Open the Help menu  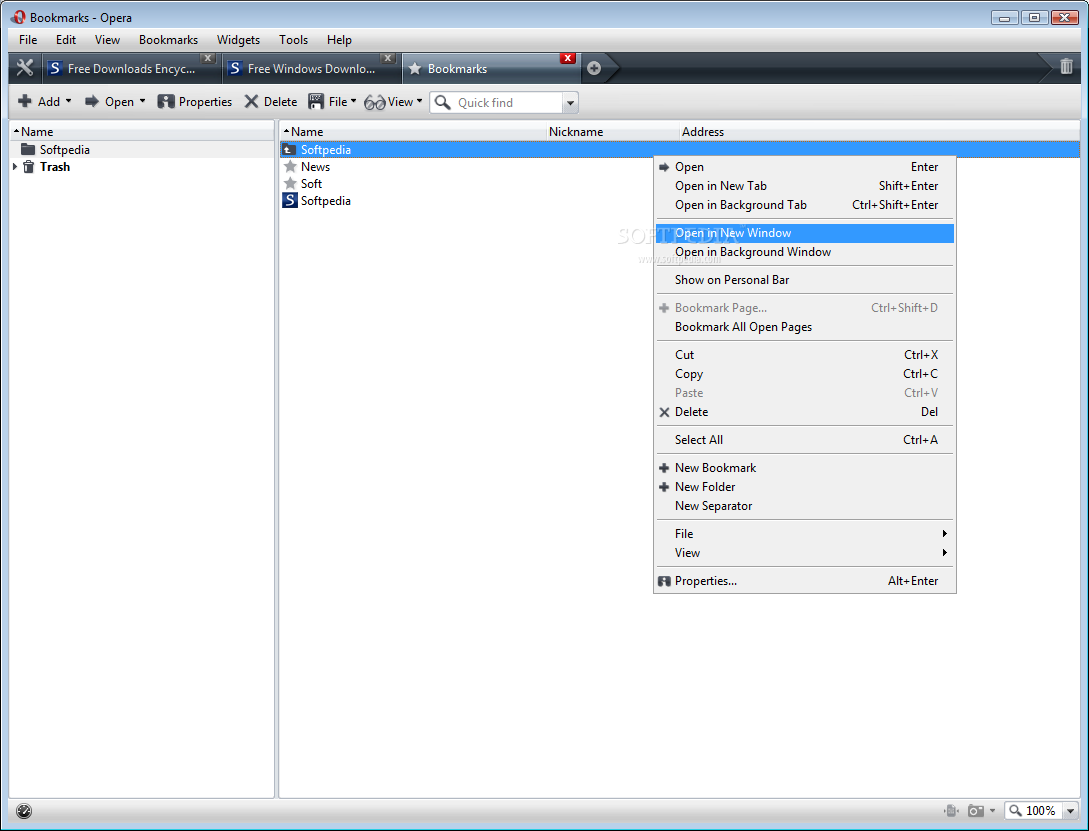[x=339, y=40]
